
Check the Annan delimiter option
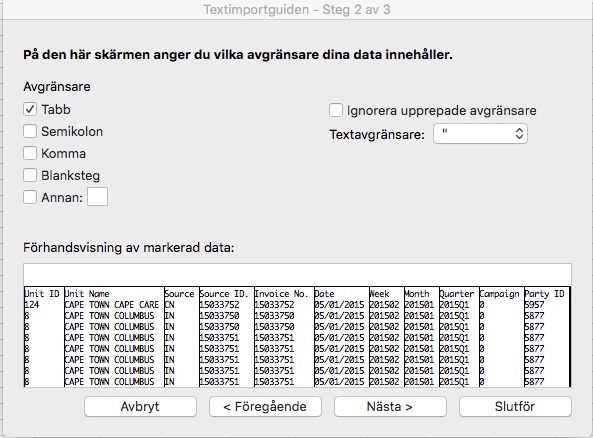click(x=30, y=197)
